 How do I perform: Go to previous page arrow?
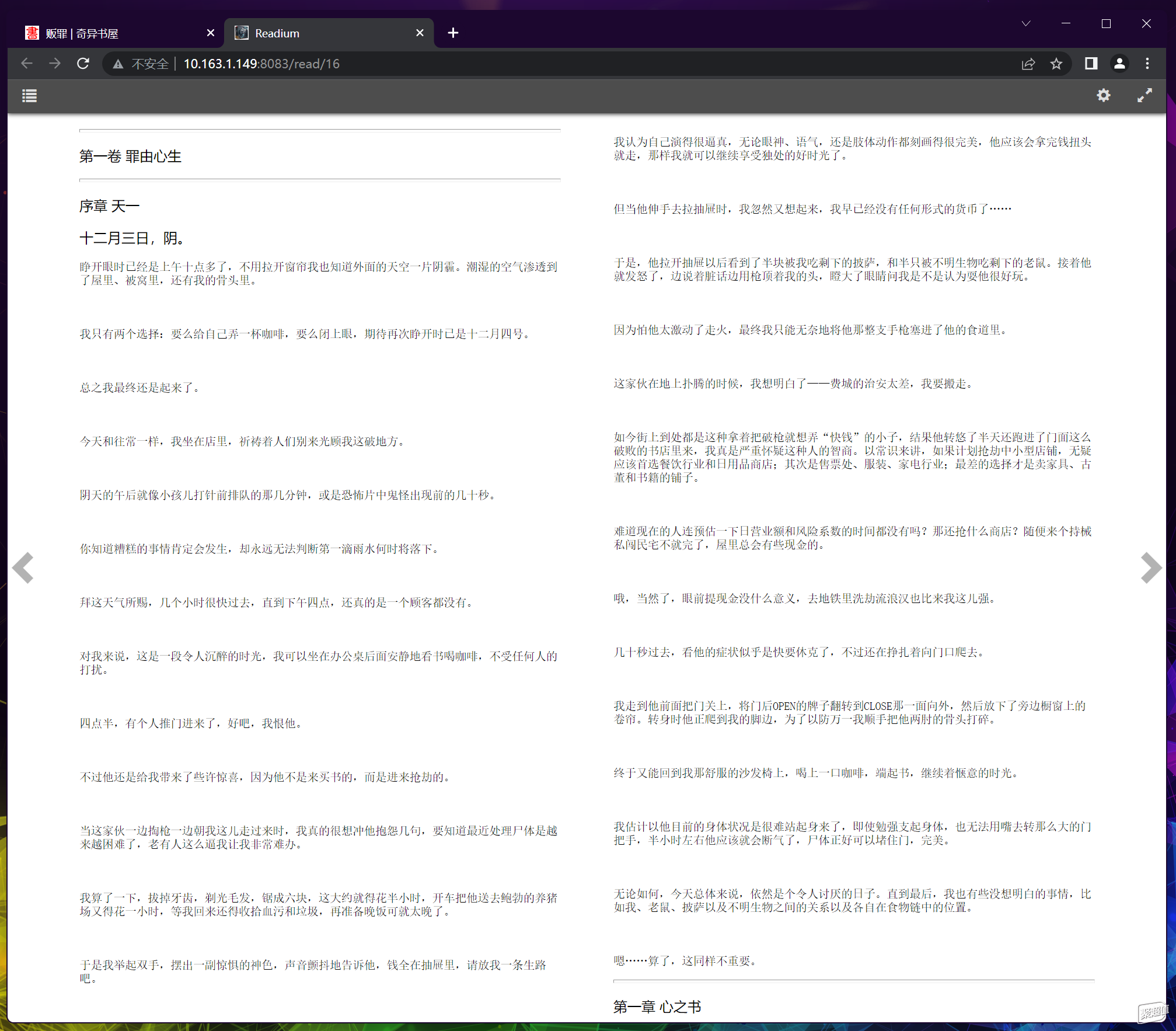pyautogui.click(x=23, y=567)
